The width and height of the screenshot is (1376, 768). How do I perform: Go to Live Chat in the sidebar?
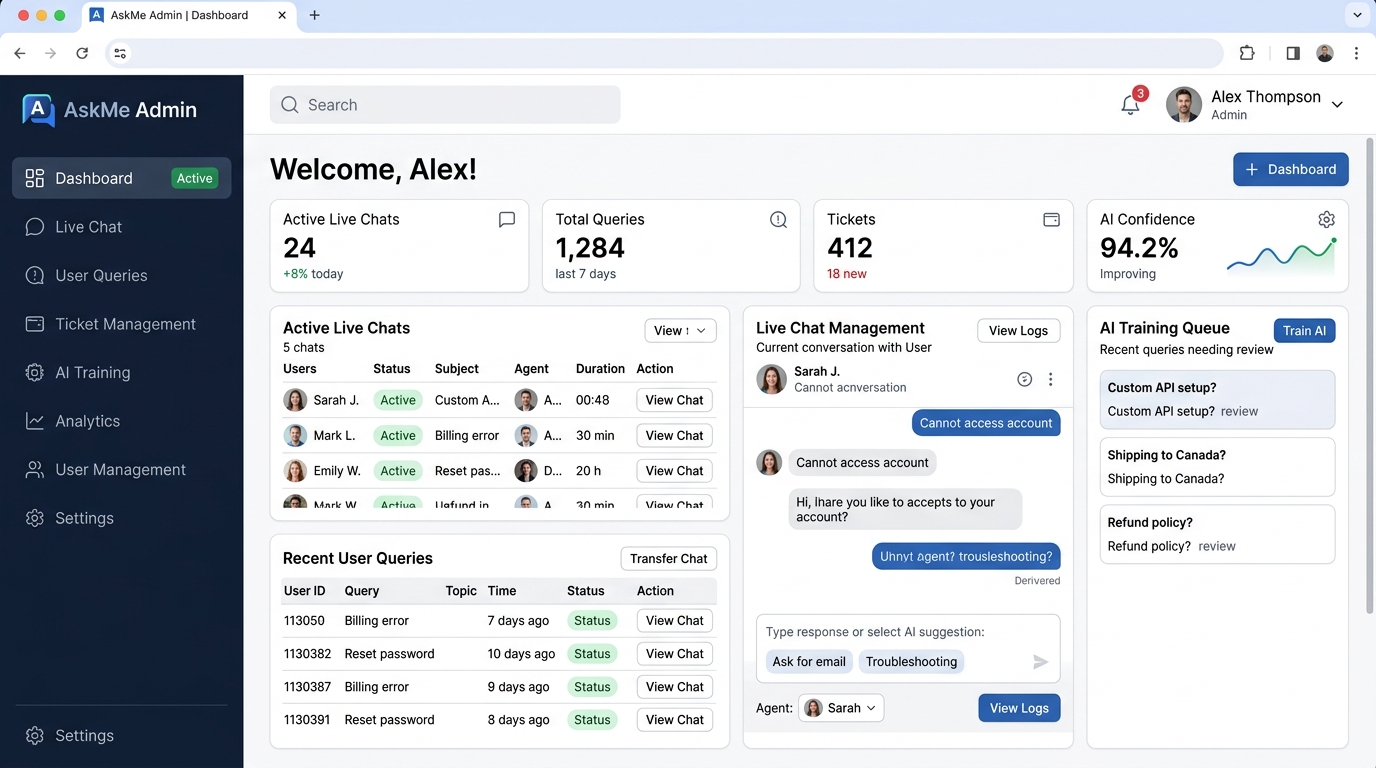[x=122, y=227]
